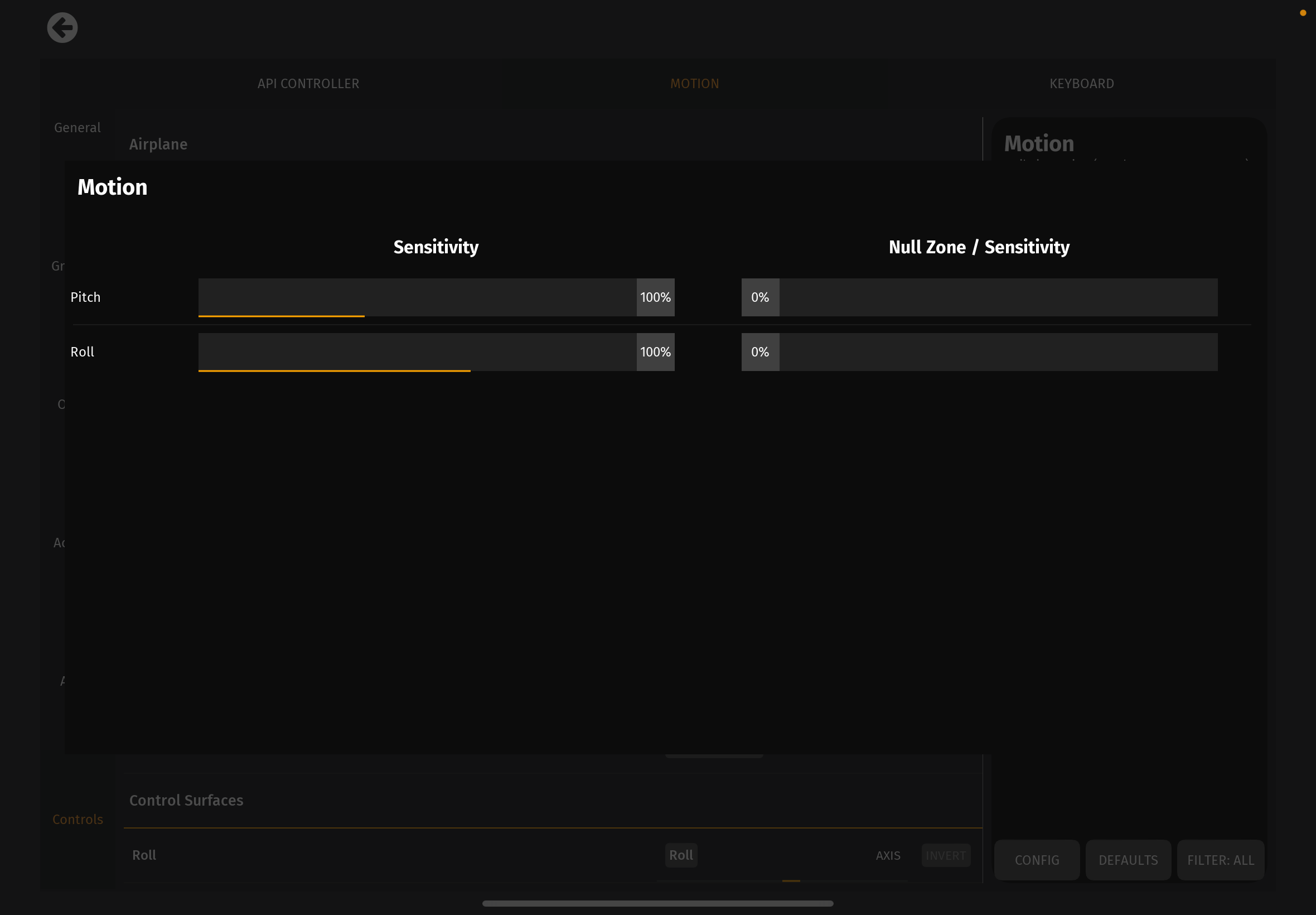Click the back arrow icon

pos(62,27)
